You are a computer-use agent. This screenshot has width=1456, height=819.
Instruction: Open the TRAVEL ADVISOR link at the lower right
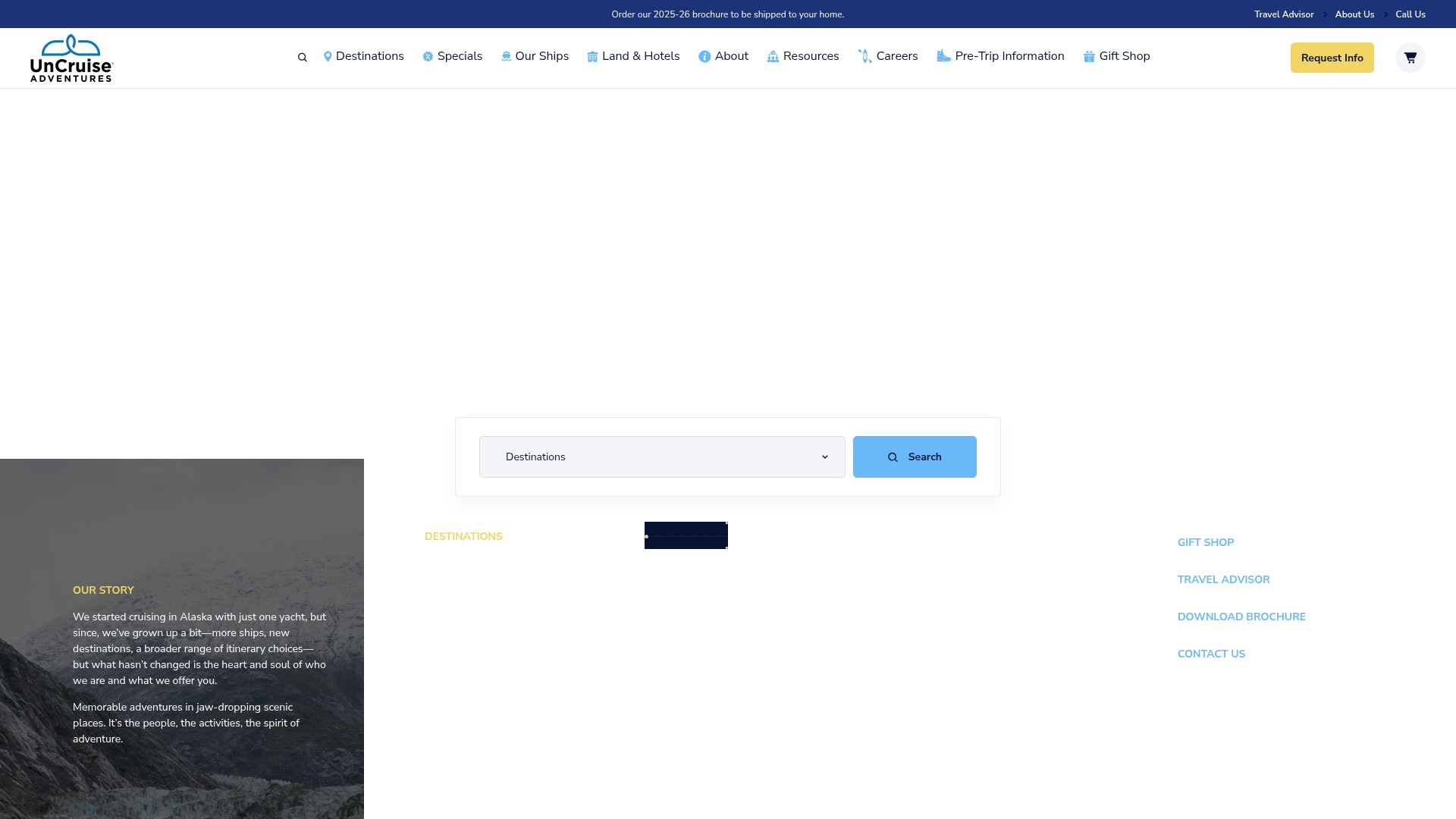click(1223, 579)
